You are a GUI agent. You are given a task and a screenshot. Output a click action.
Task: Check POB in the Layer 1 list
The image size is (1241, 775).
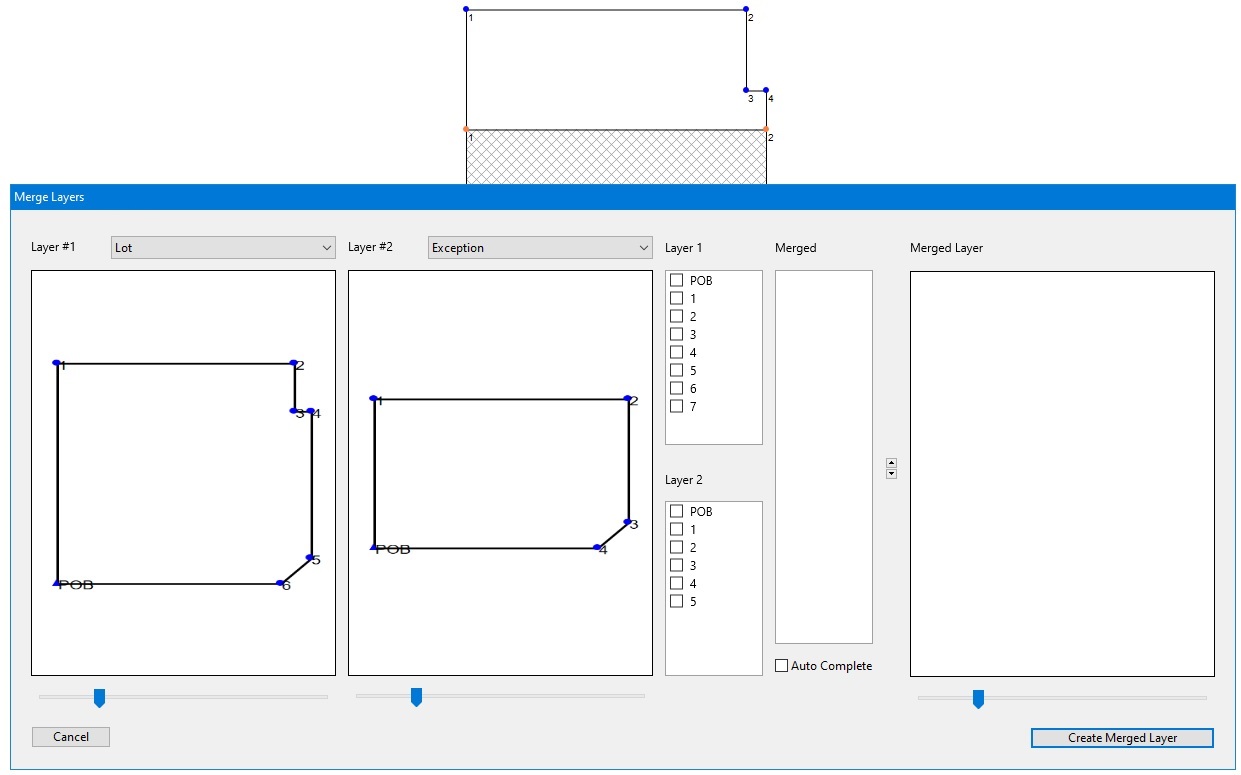pos(677,281)
